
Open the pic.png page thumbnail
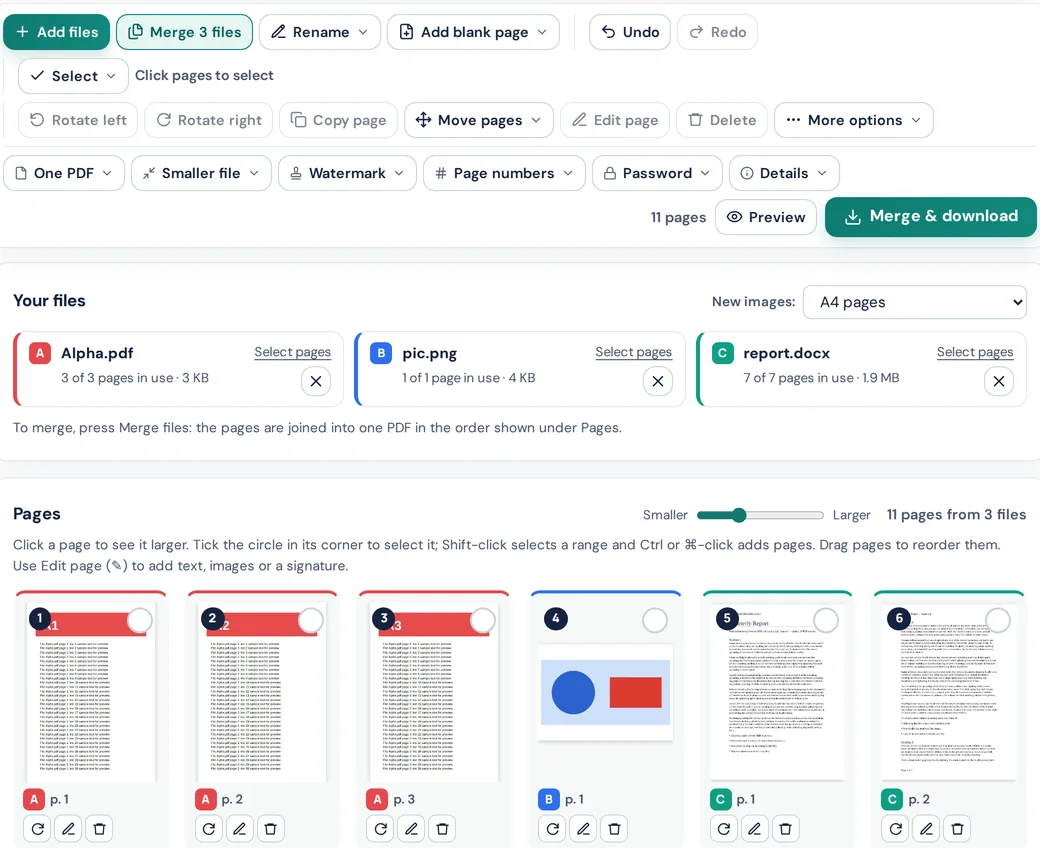606,692
